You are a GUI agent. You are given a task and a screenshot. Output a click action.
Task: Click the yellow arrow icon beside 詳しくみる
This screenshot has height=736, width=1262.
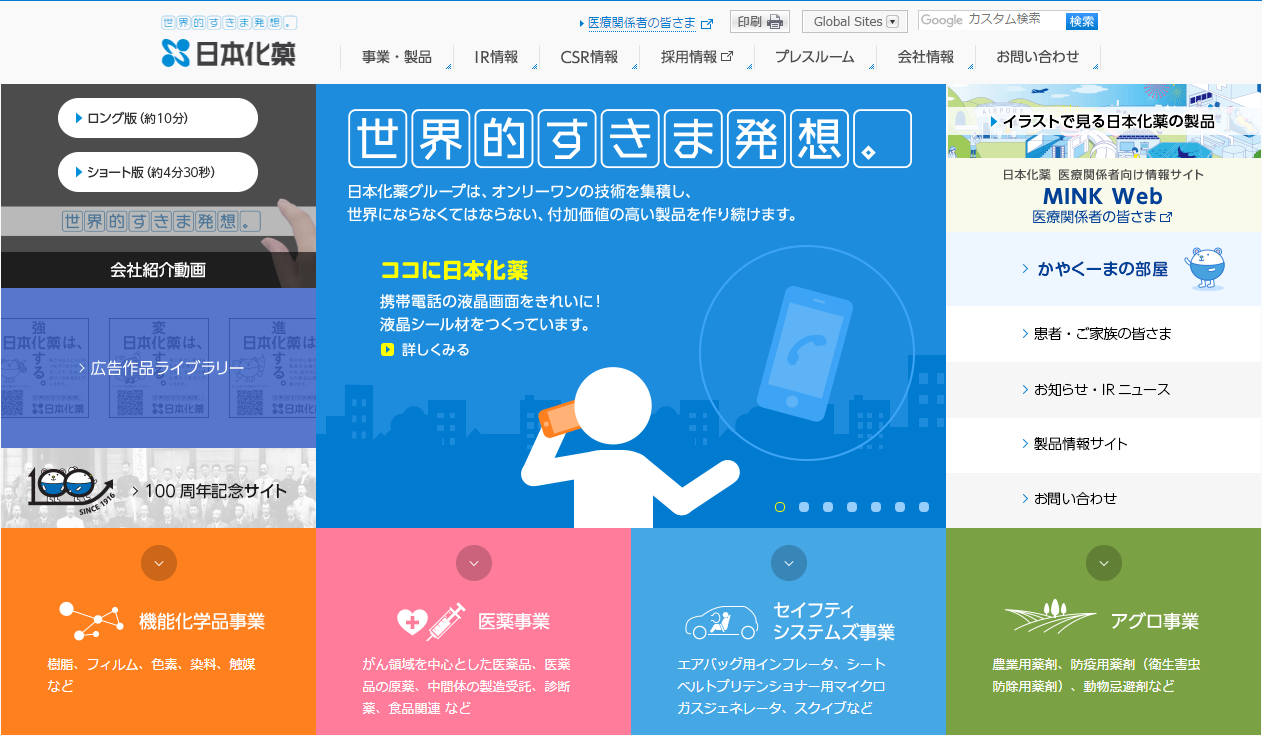pyautogui.click(x=387, y=350)
